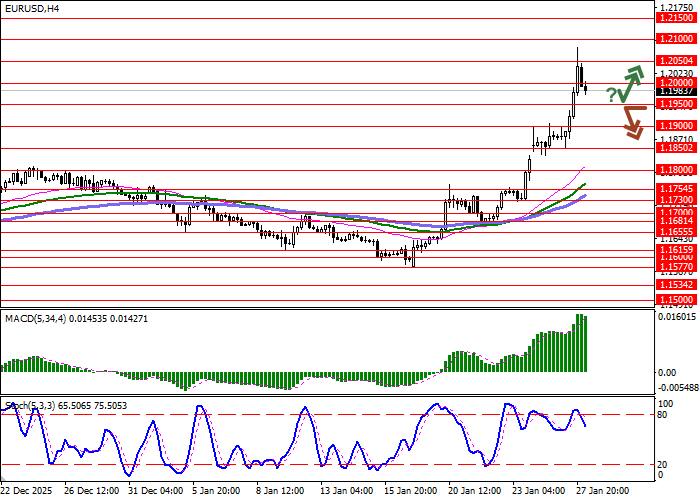This screenshot has width=700, height=500.
Task: Click the 1.1500 price level label
Action: coord(677,299)
